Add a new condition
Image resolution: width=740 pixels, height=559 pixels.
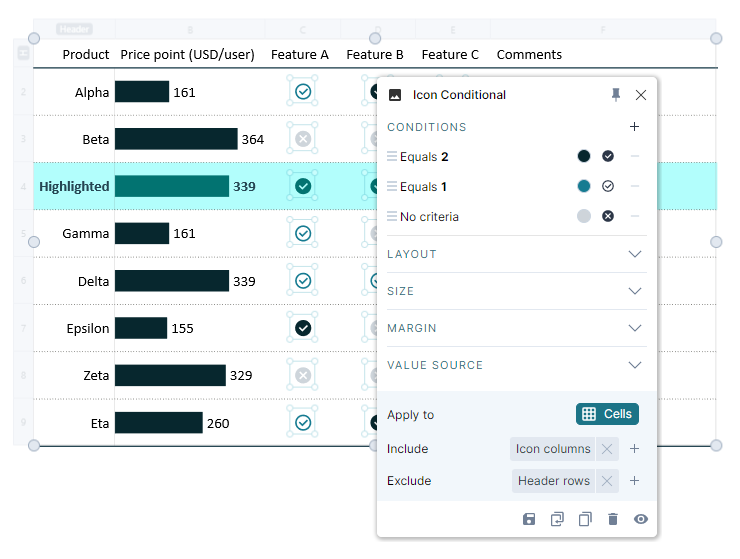point(634,127)
